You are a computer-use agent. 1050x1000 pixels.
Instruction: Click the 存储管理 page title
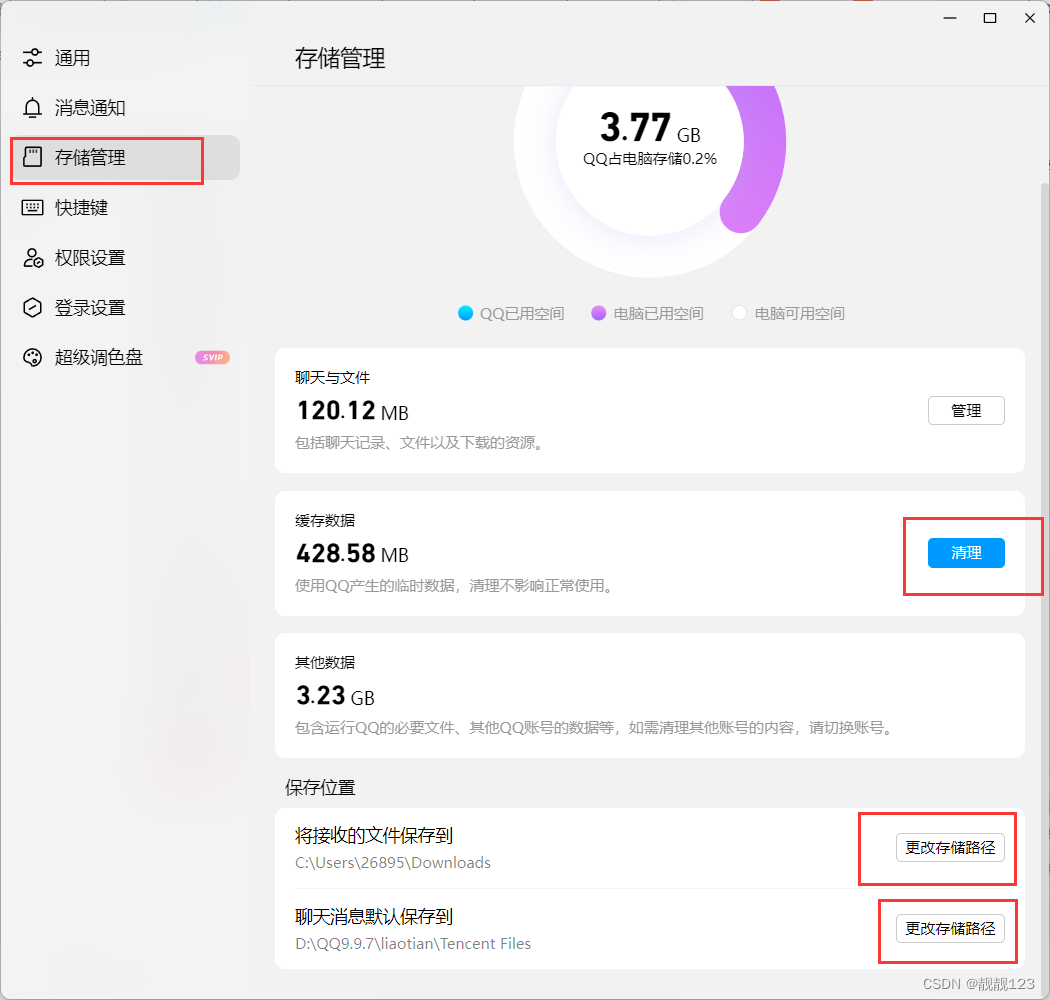pos(340,58)
